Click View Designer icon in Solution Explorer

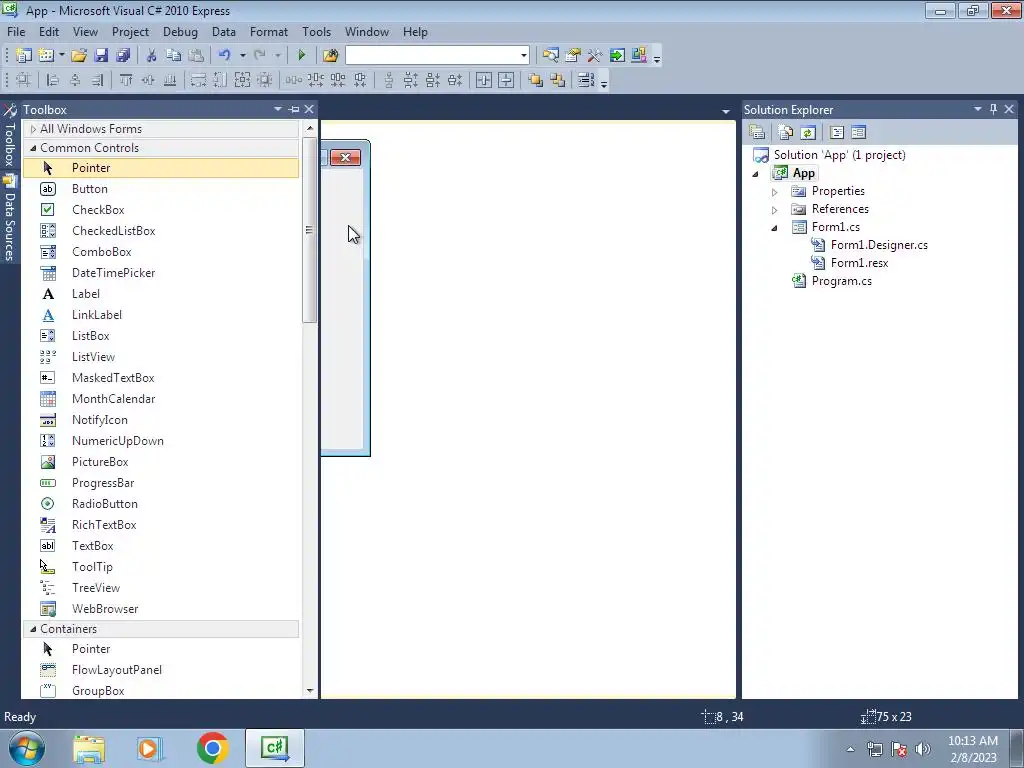pyautogui.click(x=858, y=133)
